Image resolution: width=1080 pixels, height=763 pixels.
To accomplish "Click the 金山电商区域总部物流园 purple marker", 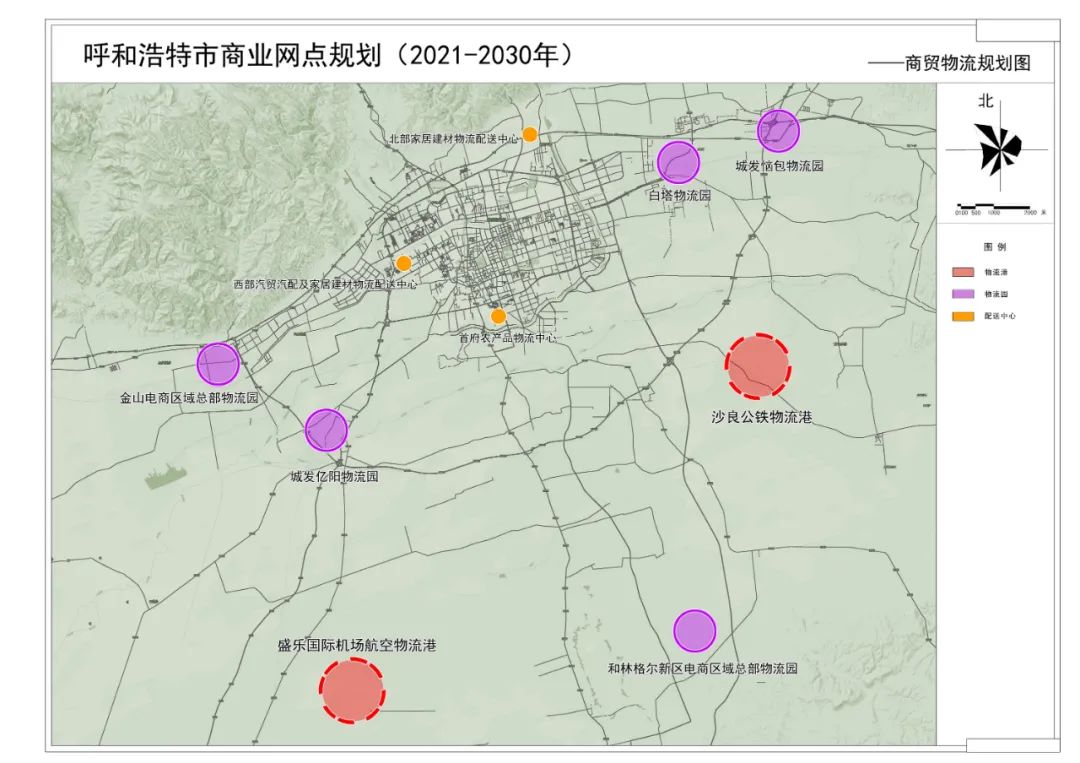I will pos(218,364).
